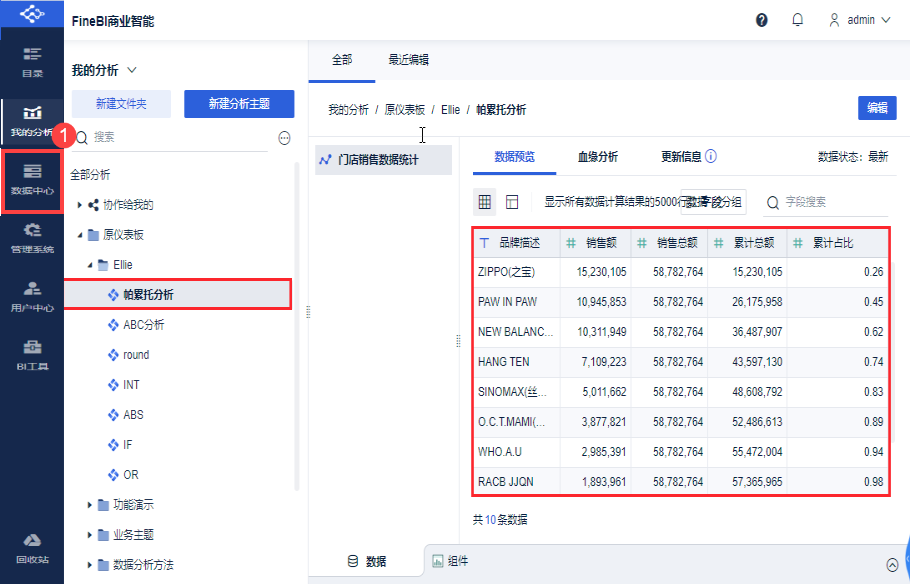
Task: Click the search magnifier icon in analysis panel
Action: [x=82, y=138]
